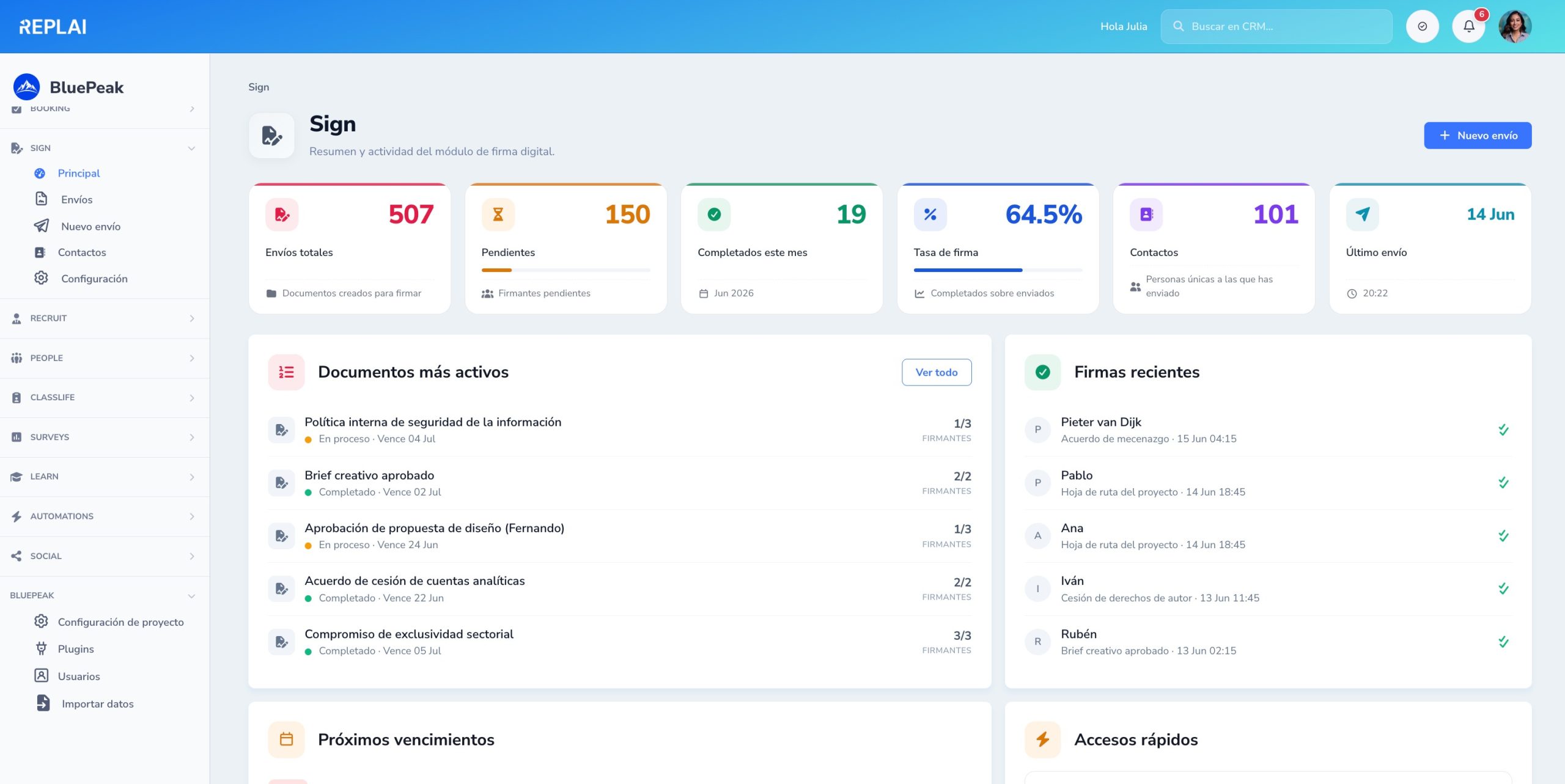The width and height of the screenshot is (1565, 784).
Task: Click the Classlife badge icon
Action: (x=17, y=398)
